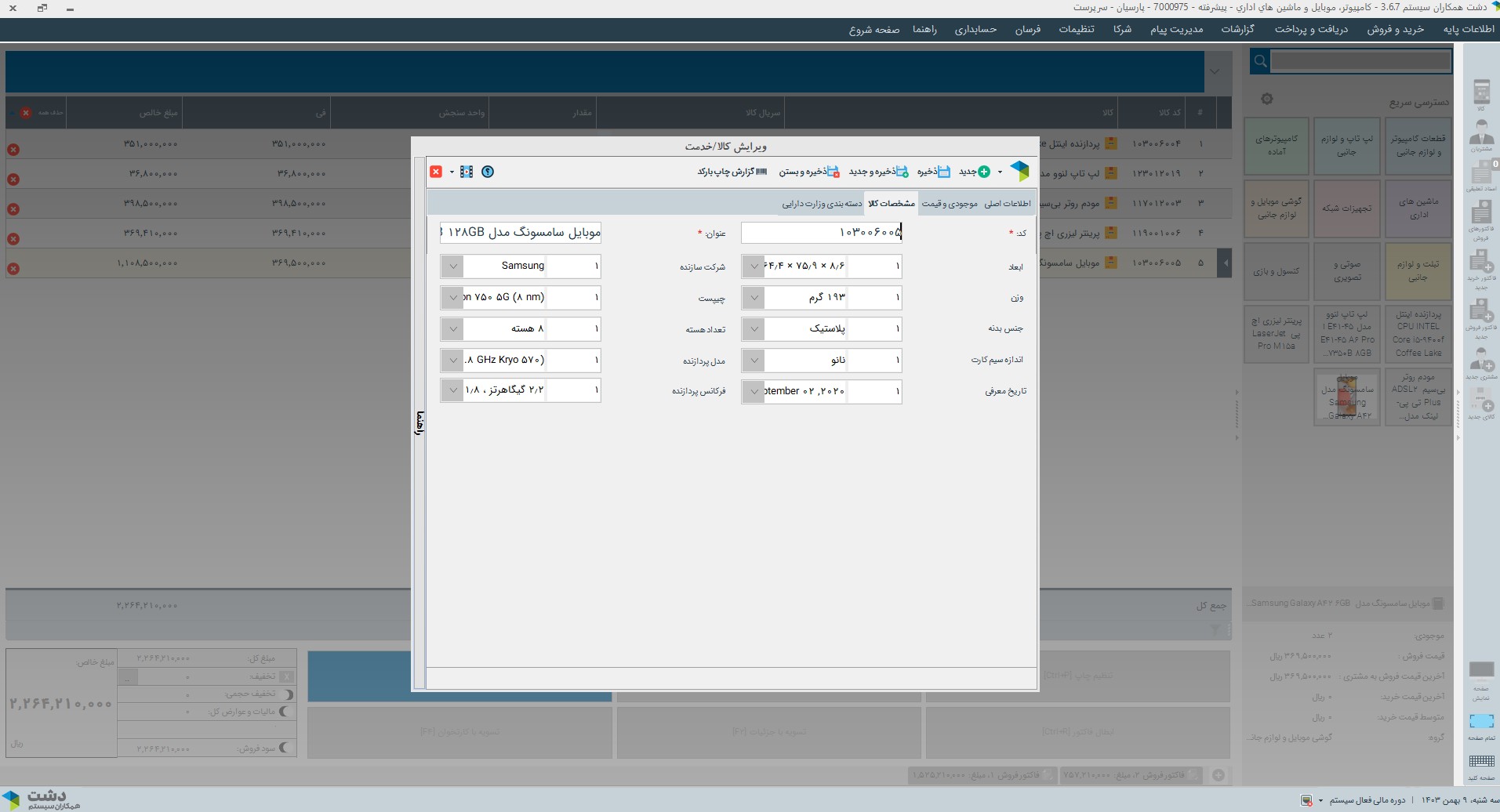Image resolution: width=1500 pixels, height=812 pixels.
Task: Close the ویرایش کالا dialog with red X
Action: 436,172
